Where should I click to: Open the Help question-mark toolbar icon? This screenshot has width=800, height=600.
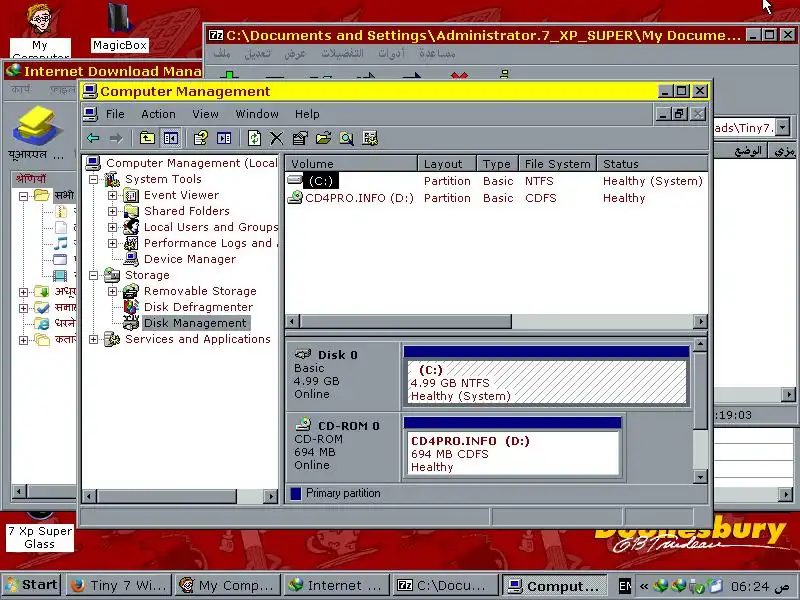click(x=201, y=138)
